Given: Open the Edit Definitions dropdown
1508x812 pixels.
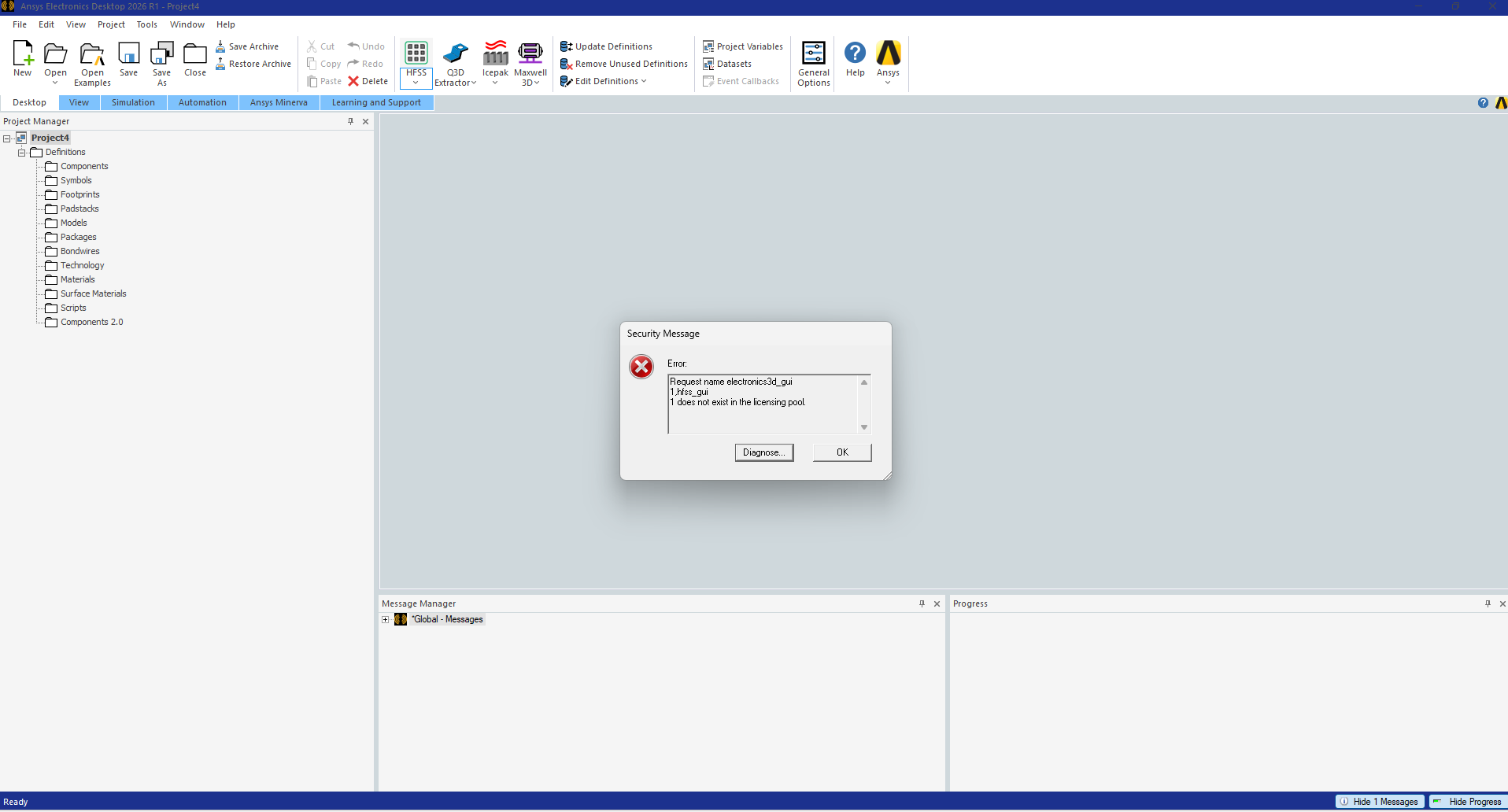Looking at the screenshot, I should click(644, 81).
